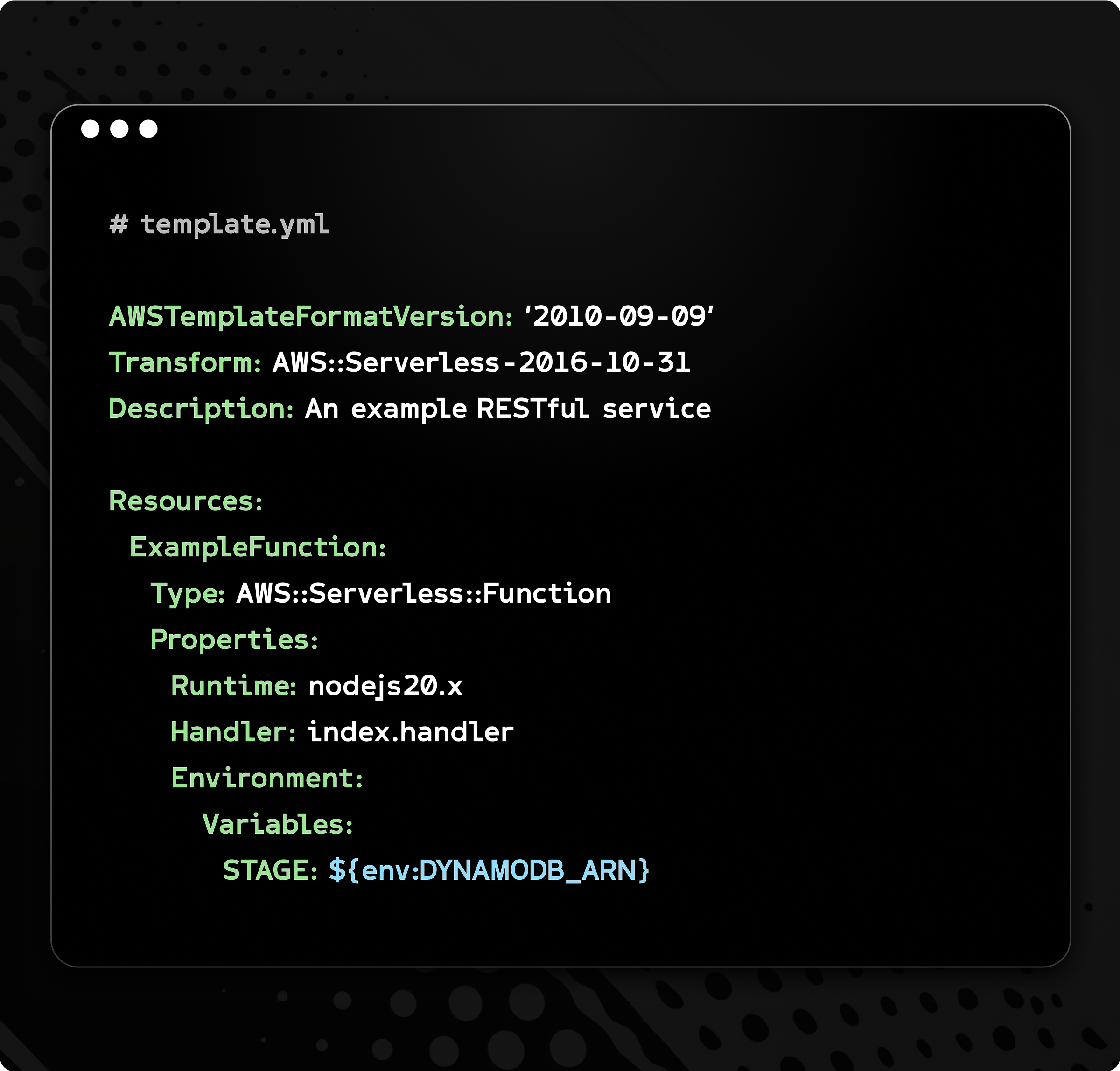This screenshot has height=1071, width=1120.
Task: Click the ExampleFunction key
Action: tap(258, 548)
